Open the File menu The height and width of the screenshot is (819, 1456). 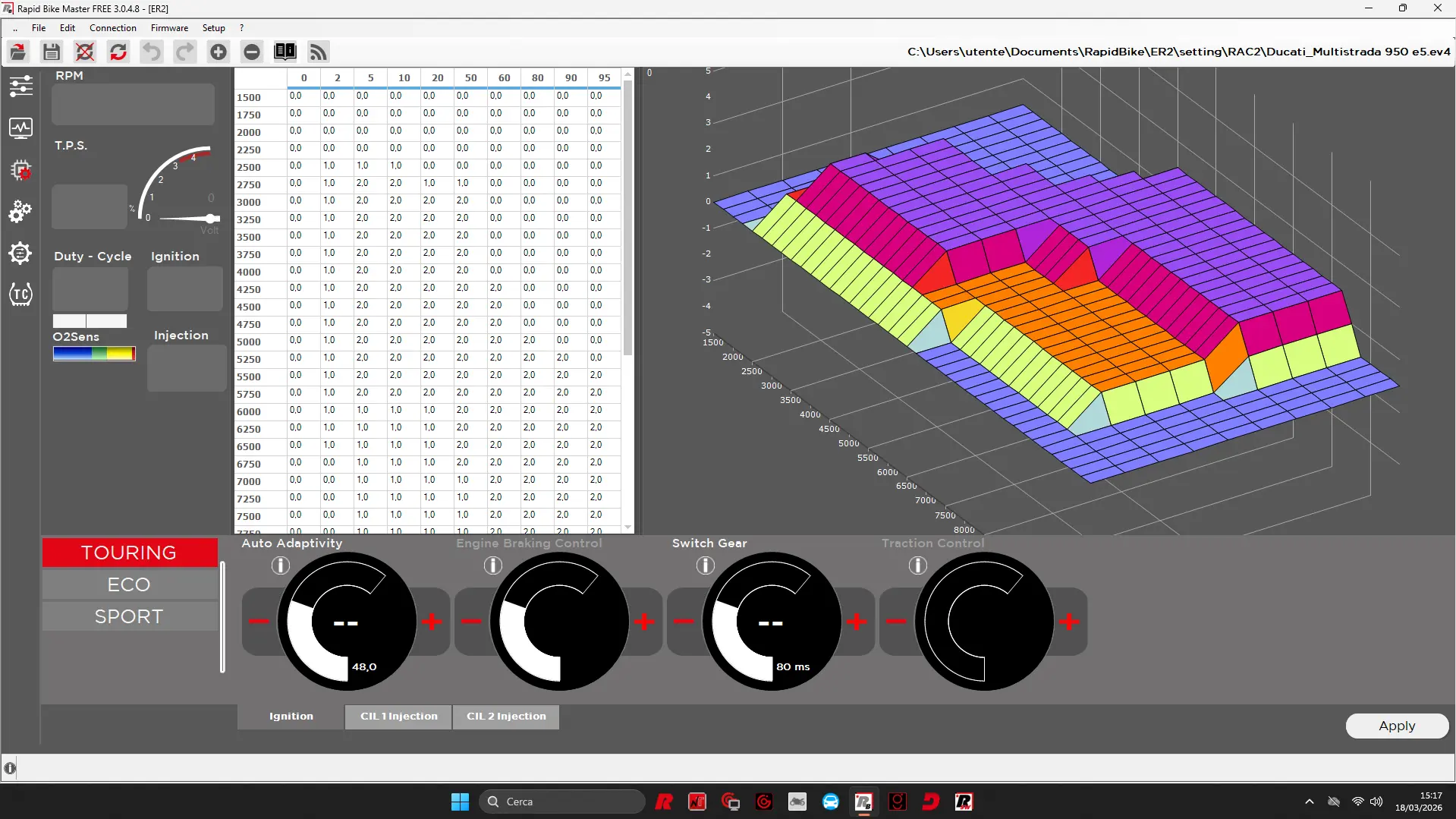(x=39, y=28)
